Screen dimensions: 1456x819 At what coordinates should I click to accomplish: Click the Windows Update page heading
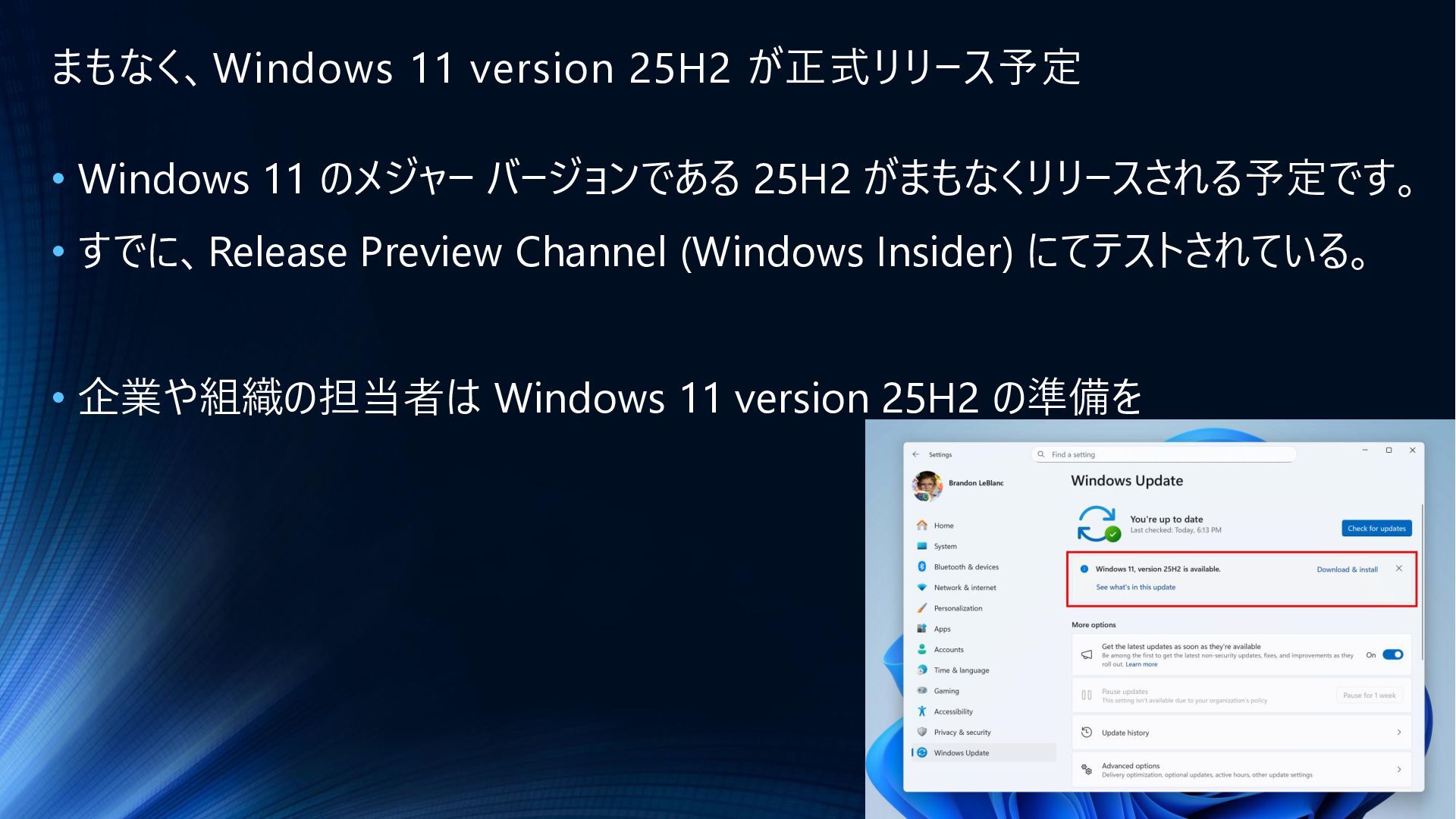[1127, 481]
